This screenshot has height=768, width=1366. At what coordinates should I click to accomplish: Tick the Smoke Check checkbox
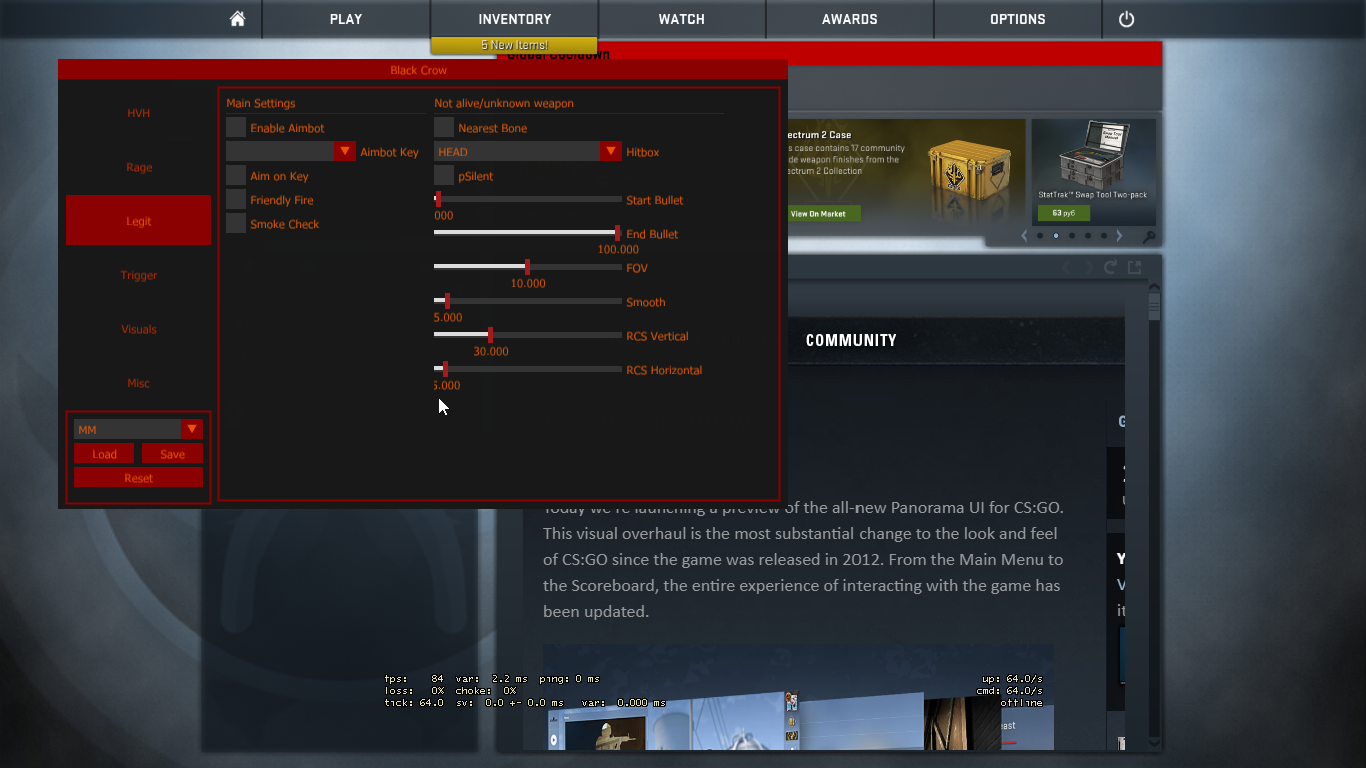(236, 224)
